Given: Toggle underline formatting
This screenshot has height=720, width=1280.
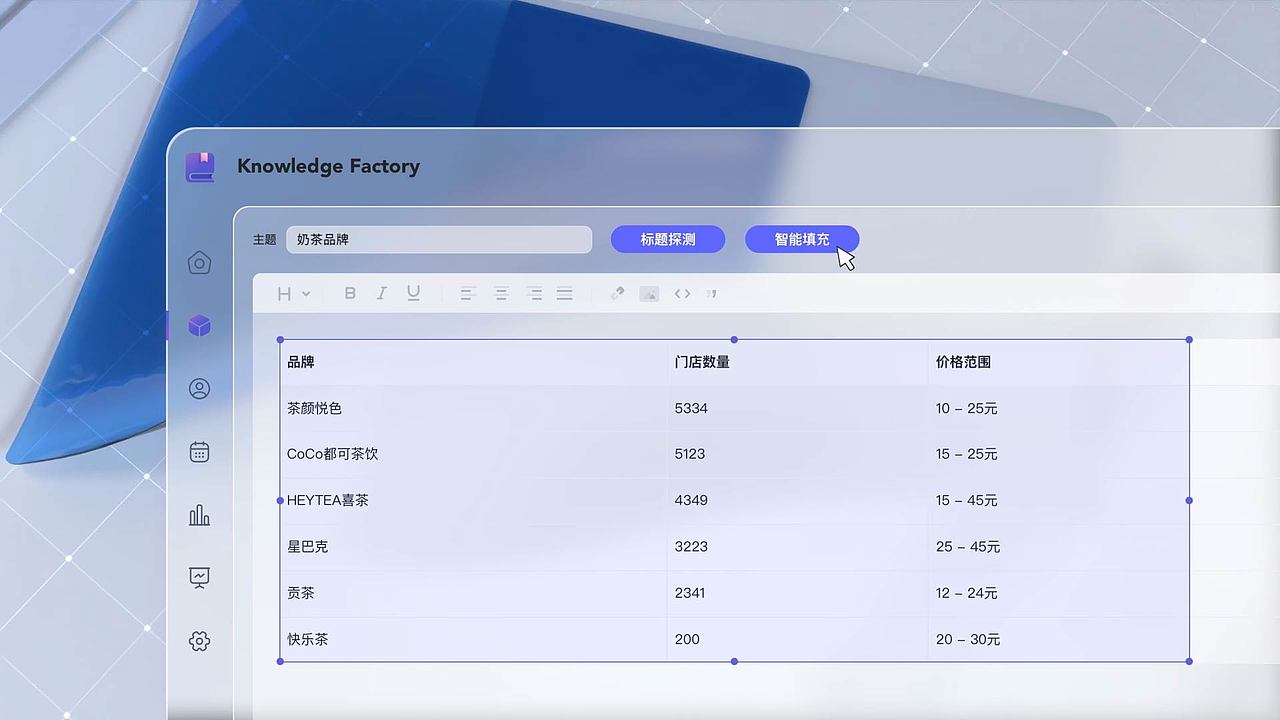Looking at the screenshot, I should [x=413, y=294].
